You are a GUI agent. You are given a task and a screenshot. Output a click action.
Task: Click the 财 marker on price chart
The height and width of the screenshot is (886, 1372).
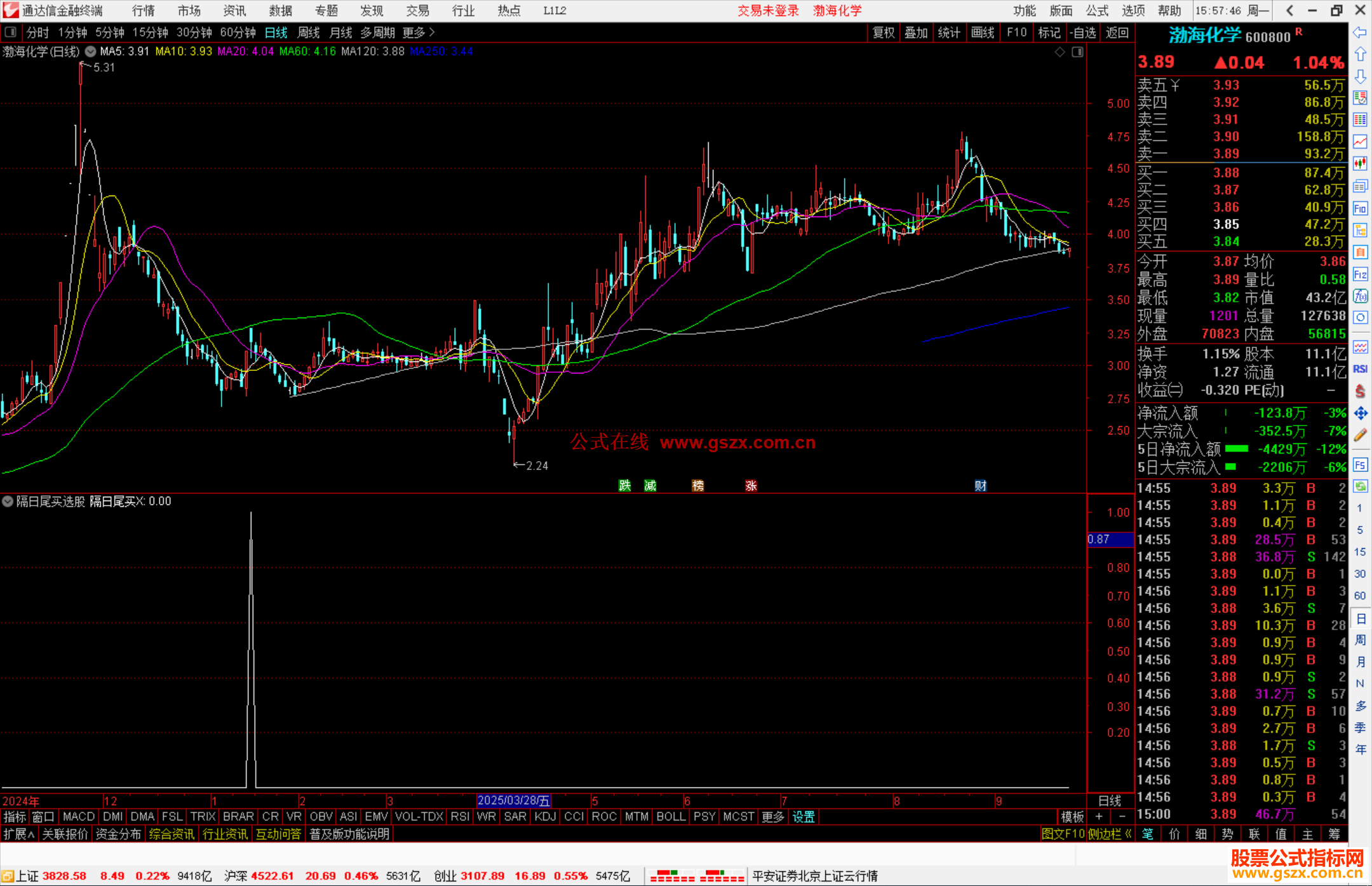(x=981, y=486)
